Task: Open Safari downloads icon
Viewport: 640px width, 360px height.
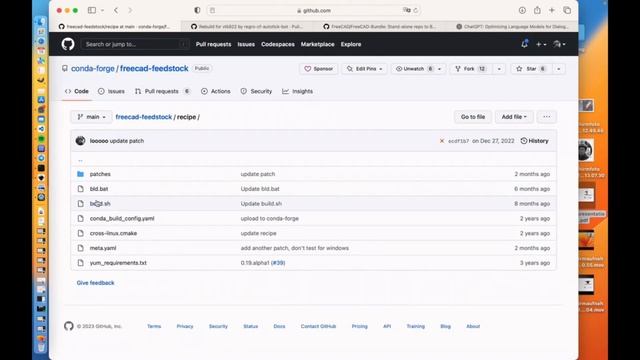Action: (522, 10)
